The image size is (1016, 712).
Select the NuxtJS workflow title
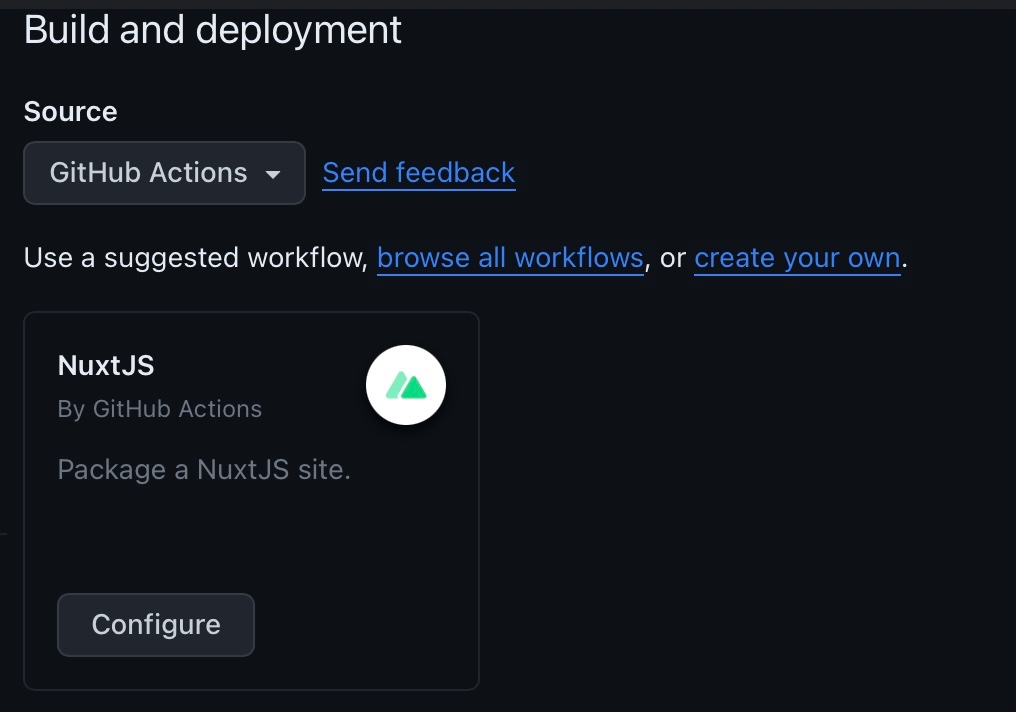tap(106, 365)
